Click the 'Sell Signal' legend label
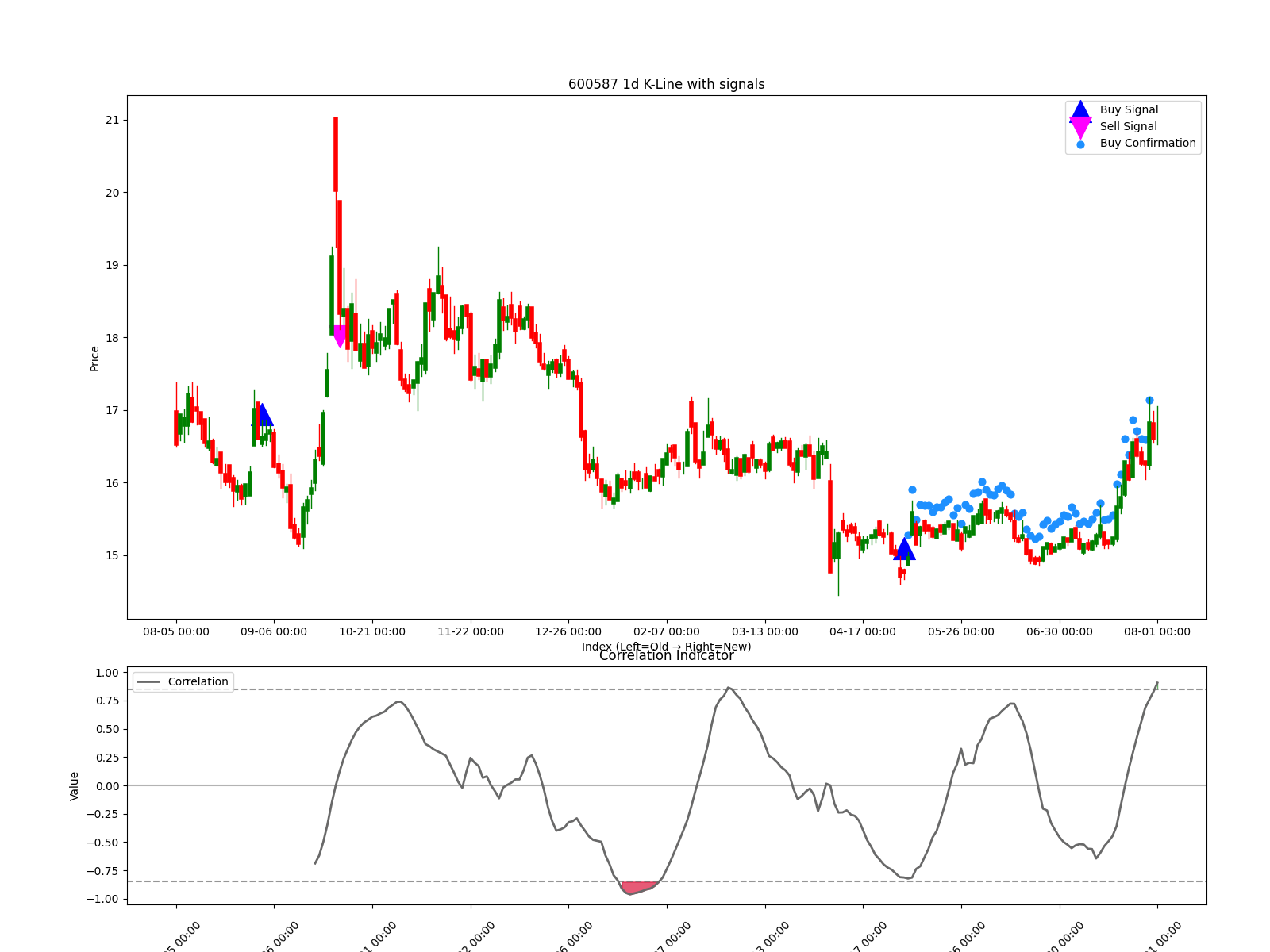This screenshot has height=952, width=1270. (x=1128, y=127)
